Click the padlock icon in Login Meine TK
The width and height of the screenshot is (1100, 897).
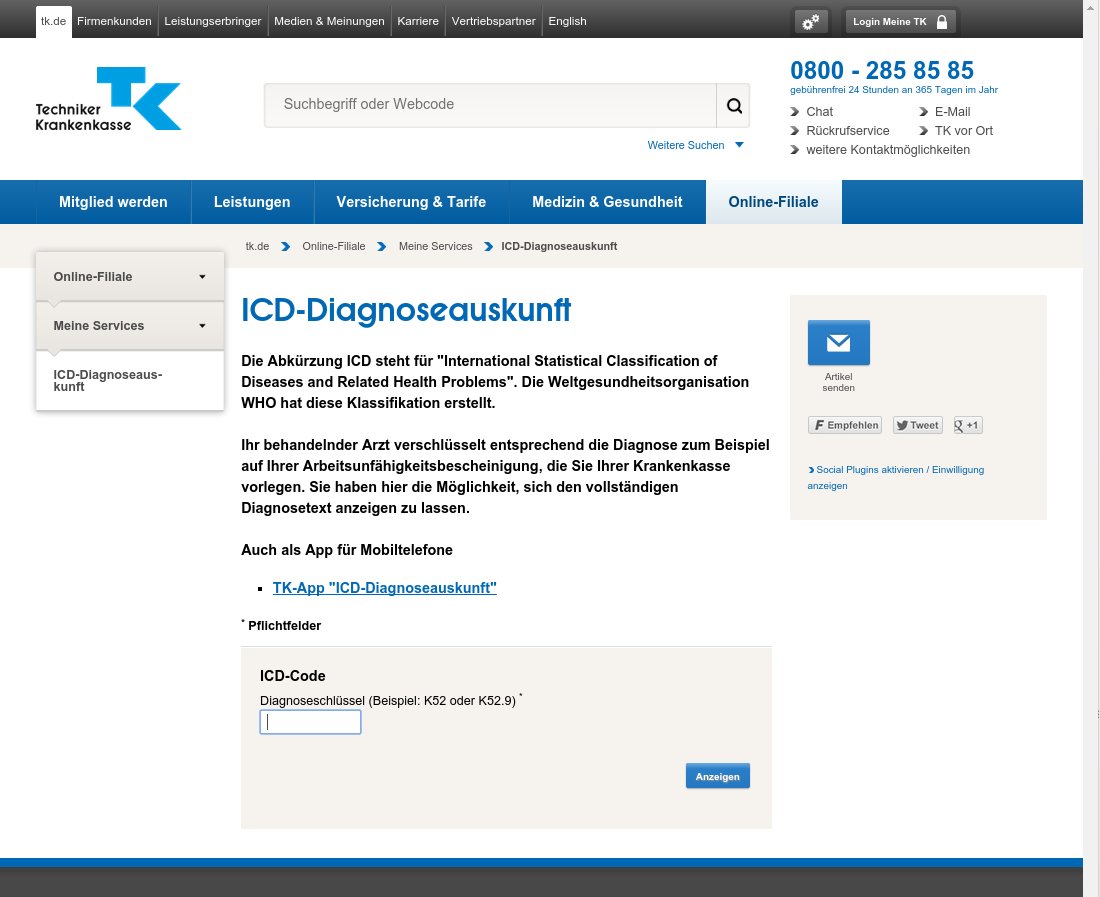point(942,22)
